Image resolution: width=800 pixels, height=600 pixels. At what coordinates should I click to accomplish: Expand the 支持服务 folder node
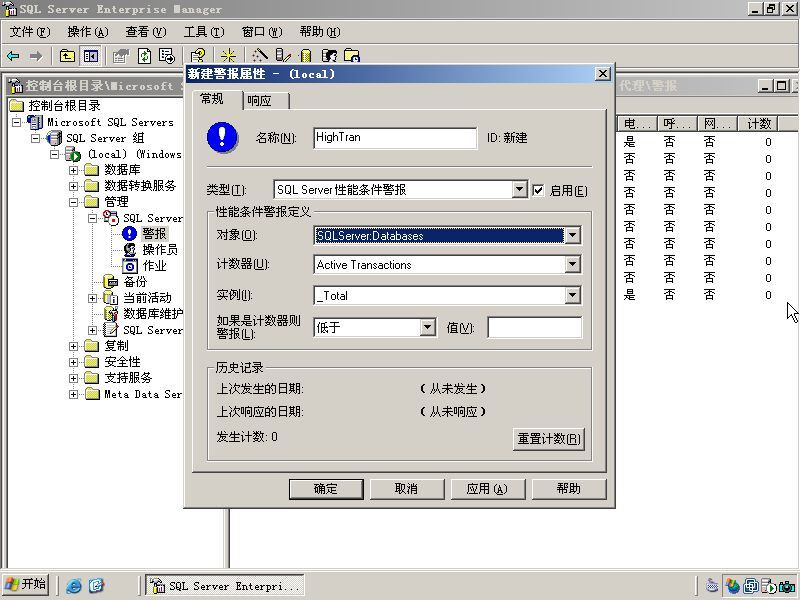[x=73, y=379]
